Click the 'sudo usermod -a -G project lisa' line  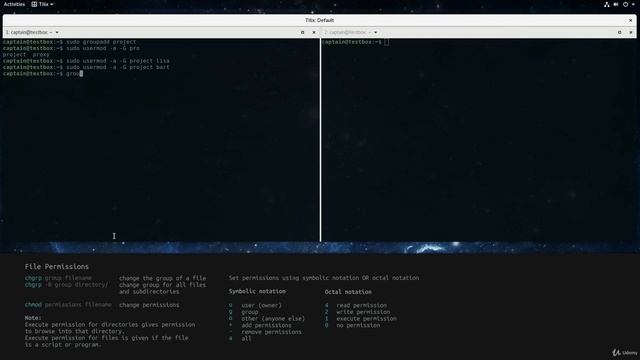click(86, 61)
